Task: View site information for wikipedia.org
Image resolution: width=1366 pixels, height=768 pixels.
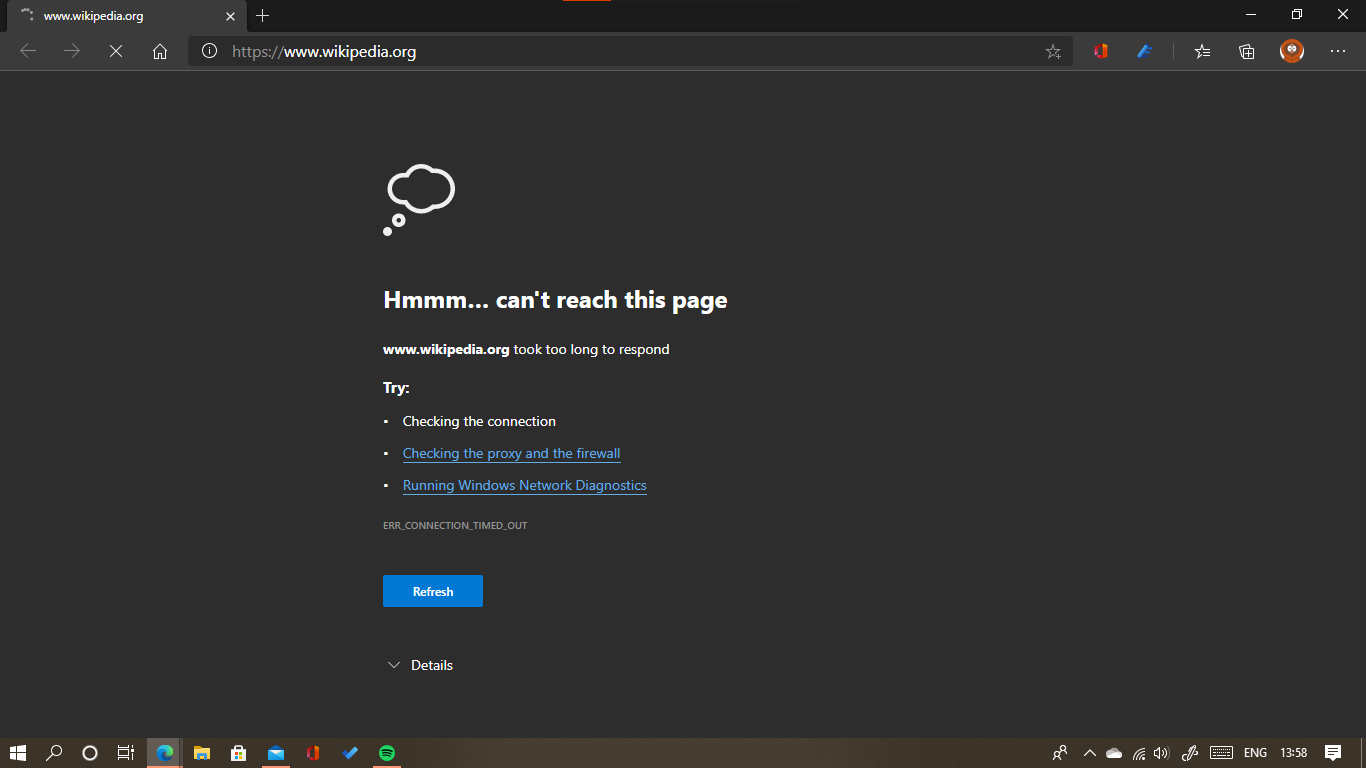Action: 209,51
